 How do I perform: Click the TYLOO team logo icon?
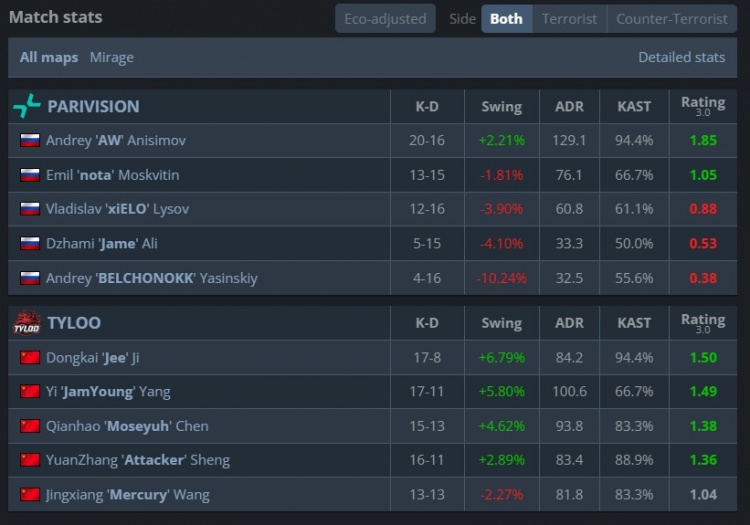(x=27, y=323)
